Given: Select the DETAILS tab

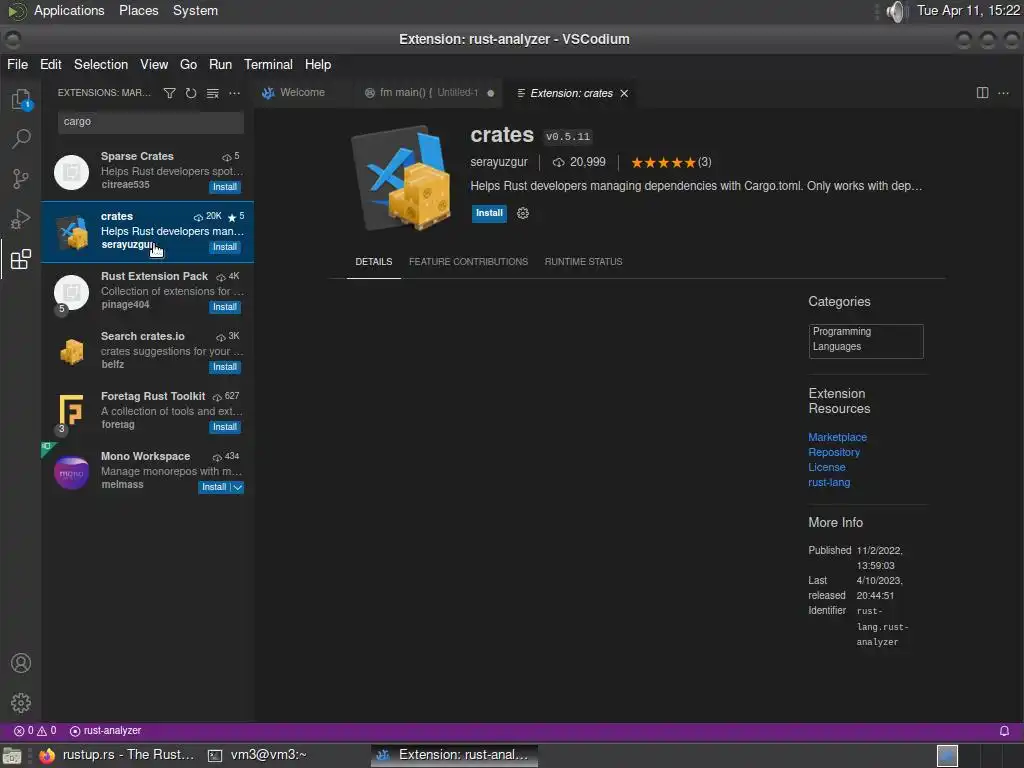Looking at the screenshot, I should 374,262.
